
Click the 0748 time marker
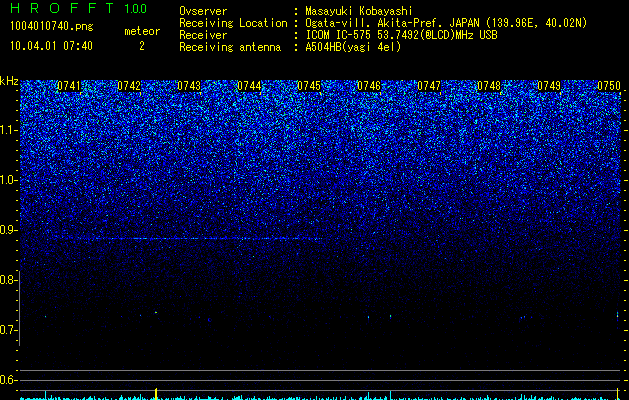pos(489,86)
